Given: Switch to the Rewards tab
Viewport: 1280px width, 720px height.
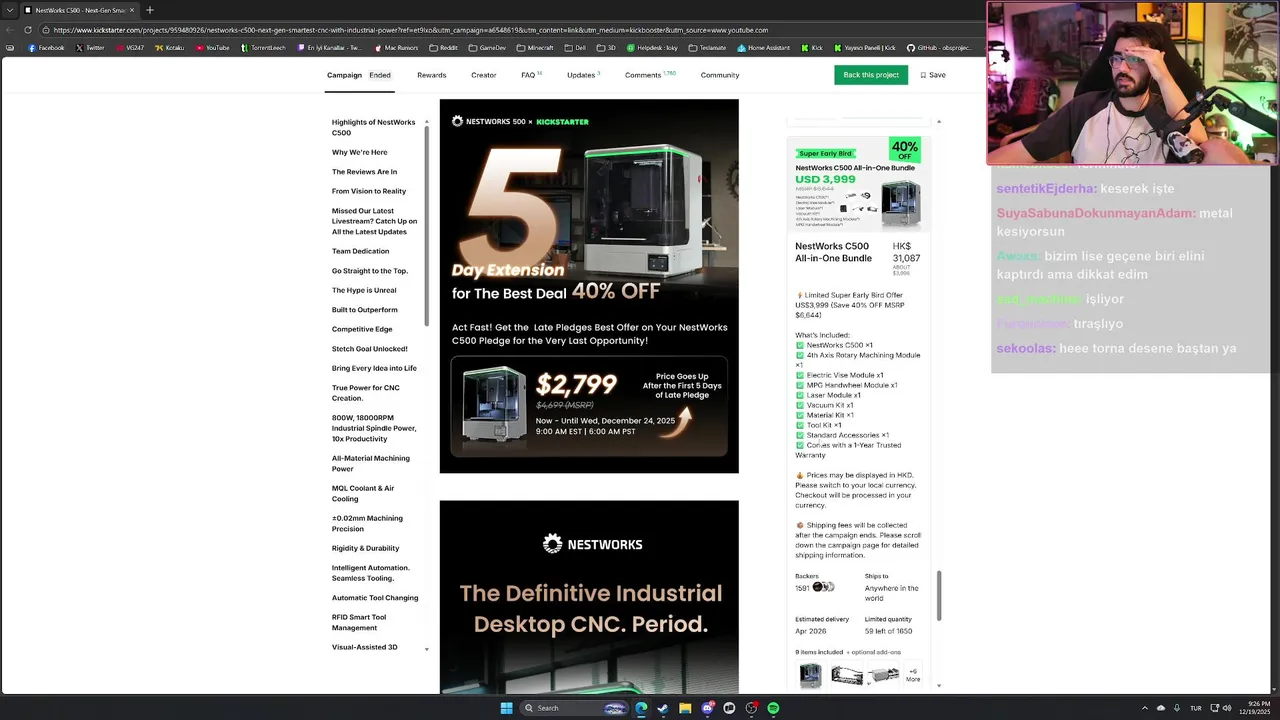Looking at the screenshot, I should tap(432, 75).
